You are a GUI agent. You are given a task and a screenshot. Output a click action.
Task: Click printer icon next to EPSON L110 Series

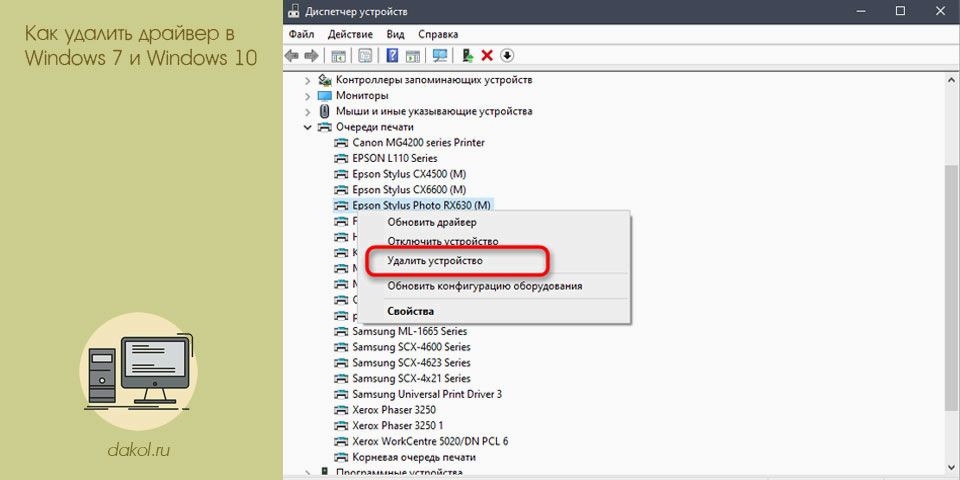click(340, 159)
